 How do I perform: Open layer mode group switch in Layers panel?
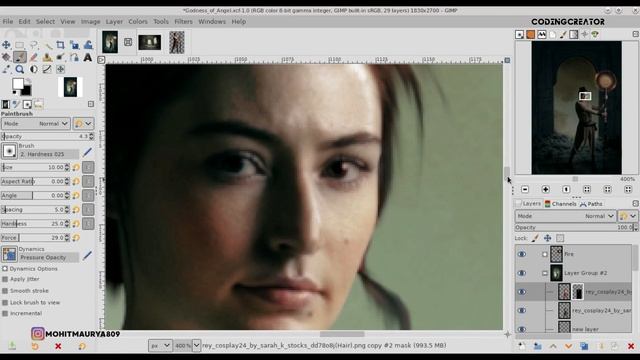coord(627,216)
